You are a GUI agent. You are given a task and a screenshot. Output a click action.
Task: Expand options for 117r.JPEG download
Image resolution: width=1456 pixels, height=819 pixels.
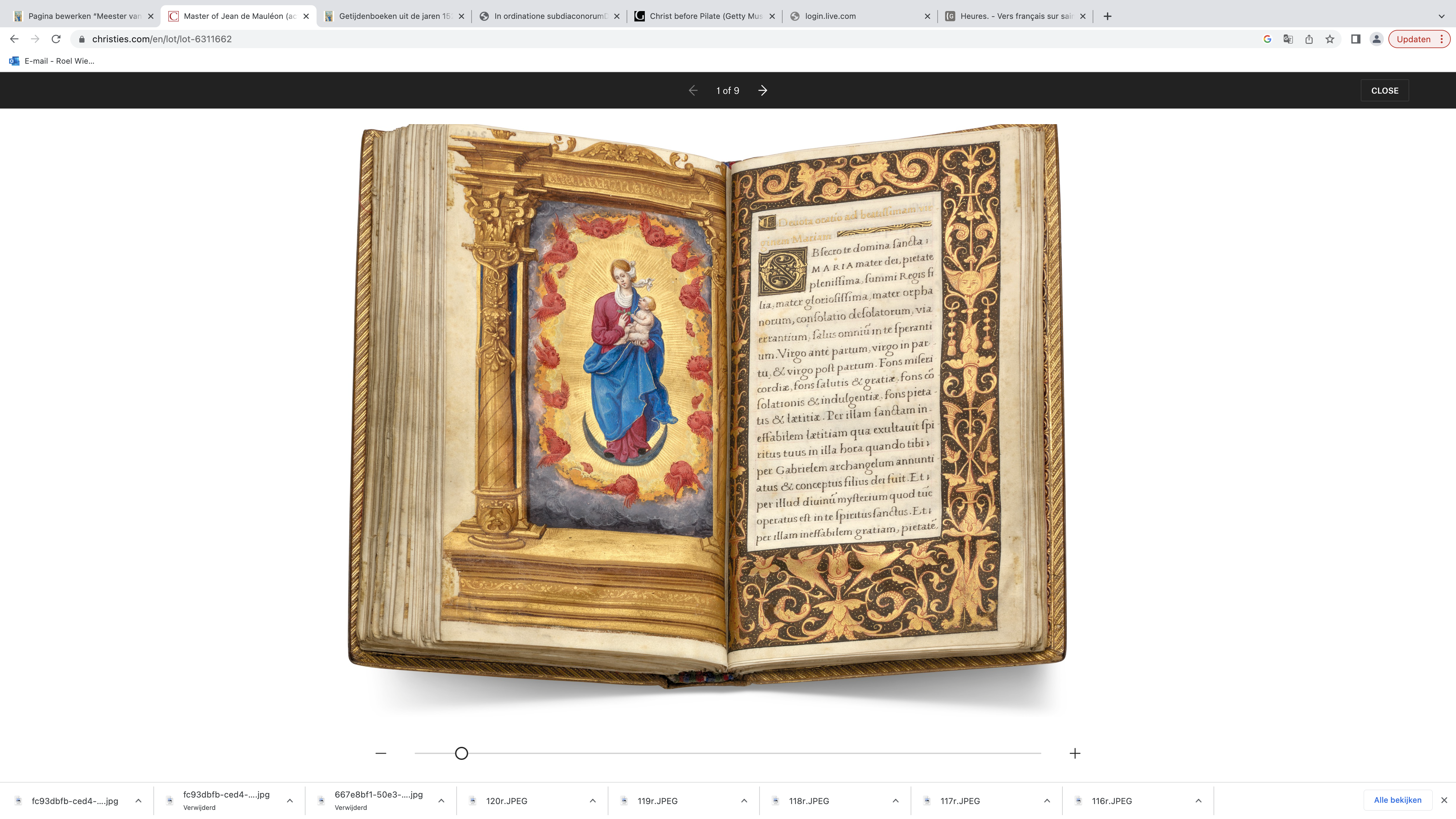[1047, 801]
